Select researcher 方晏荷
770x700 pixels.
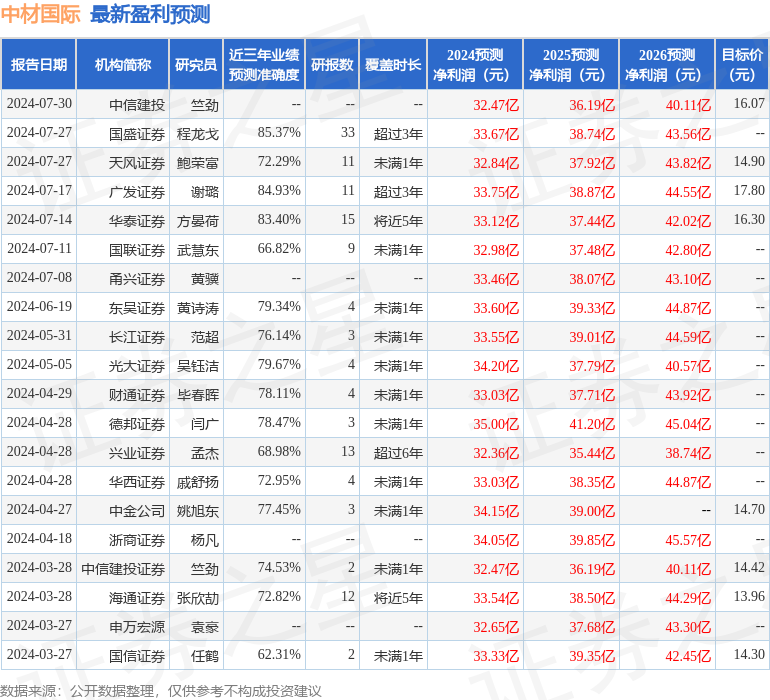pyautogui.click(x=197, y=221)
